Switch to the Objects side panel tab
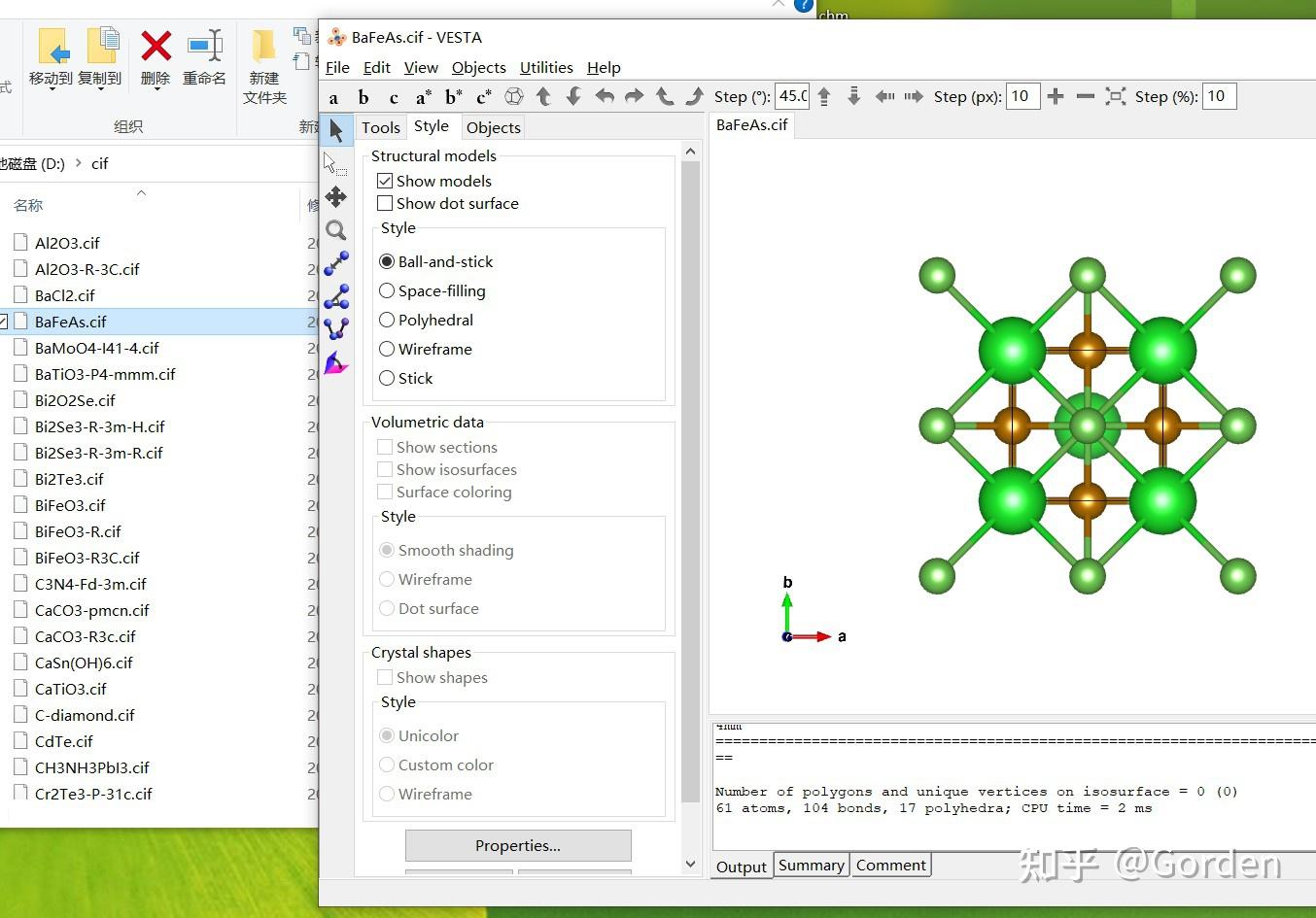Screen dimensions: 1316x918 pos(493,127)
